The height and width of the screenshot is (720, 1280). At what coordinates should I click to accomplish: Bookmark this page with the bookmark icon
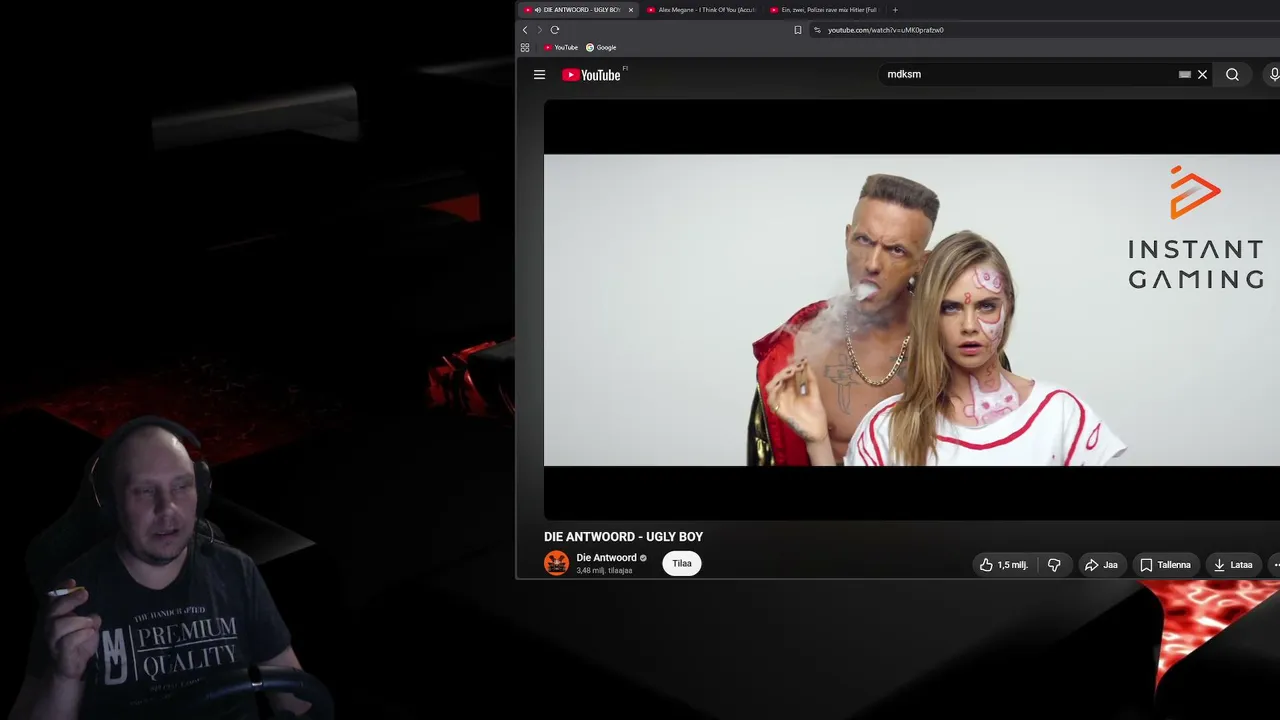(x=797, y=30)
